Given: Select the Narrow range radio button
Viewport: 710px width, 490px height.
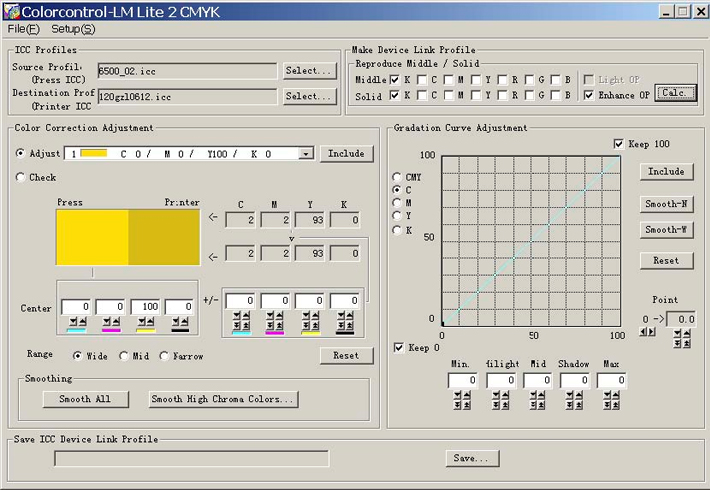Looking at the screenshot, I should pos(164,356).
